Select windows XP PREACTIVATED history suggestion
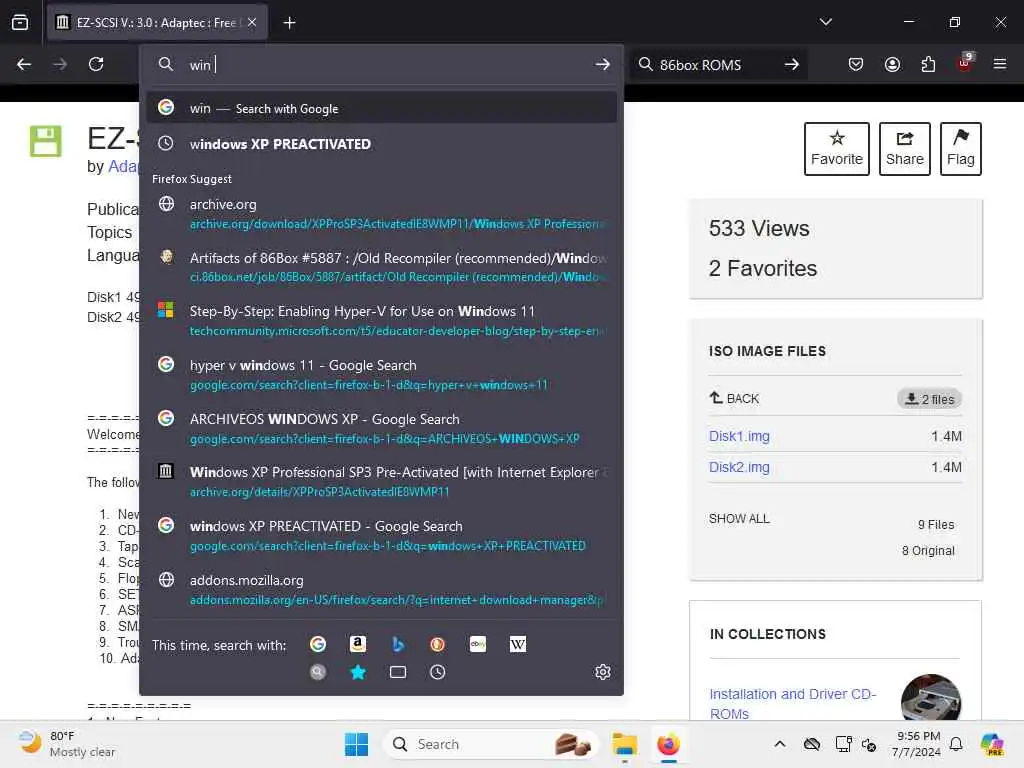1024x768 pixels. pyautogui.click(x=381, y=144)
